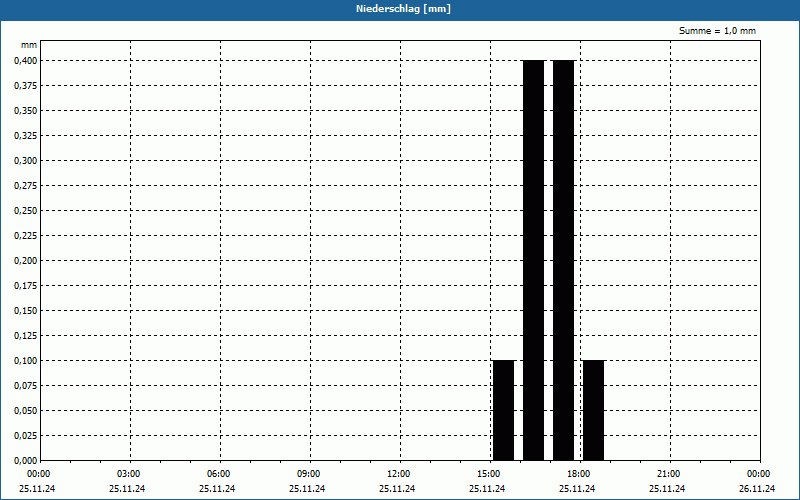Click the 00:00 label above the first 25.11.24
Image resolution: width=800 pixels, height=500 pixels.
pyautogui.click(x=38, y=474)
